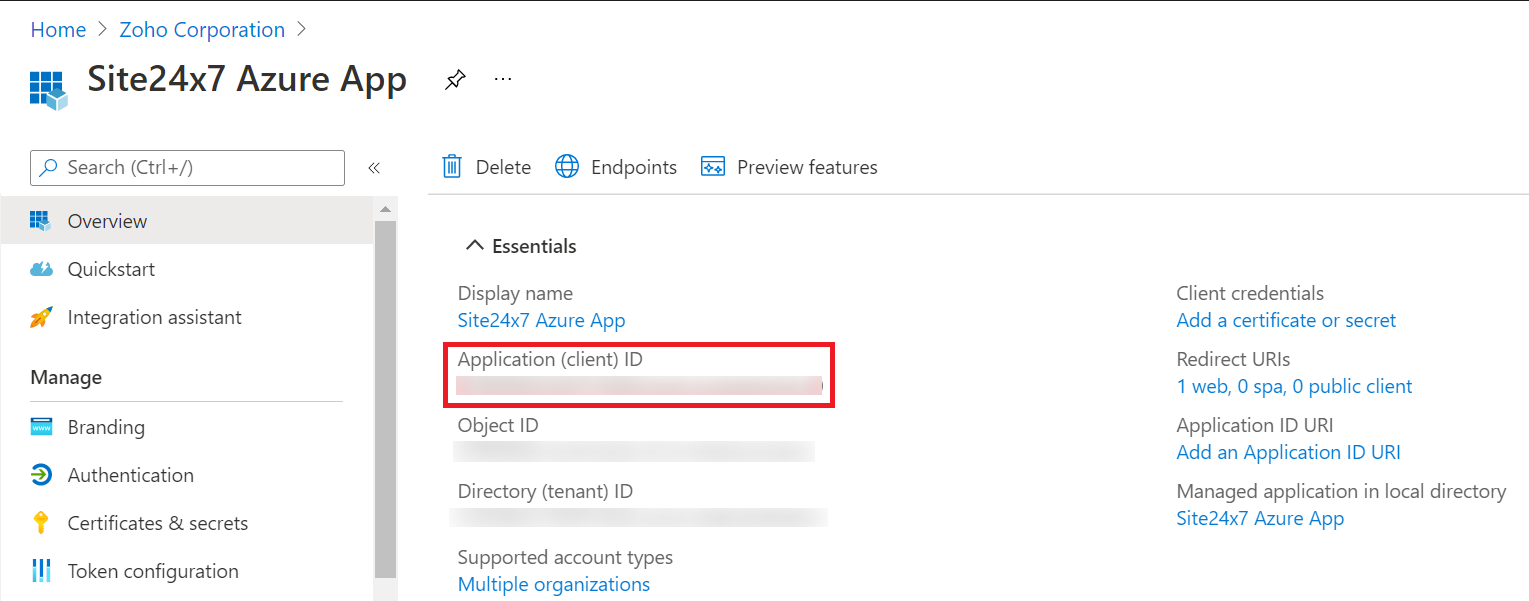Image resolution: width=1529 pixels, height=601 pixels.
Task: Click the Delete trash icon
Action: (x=452, y=167)
